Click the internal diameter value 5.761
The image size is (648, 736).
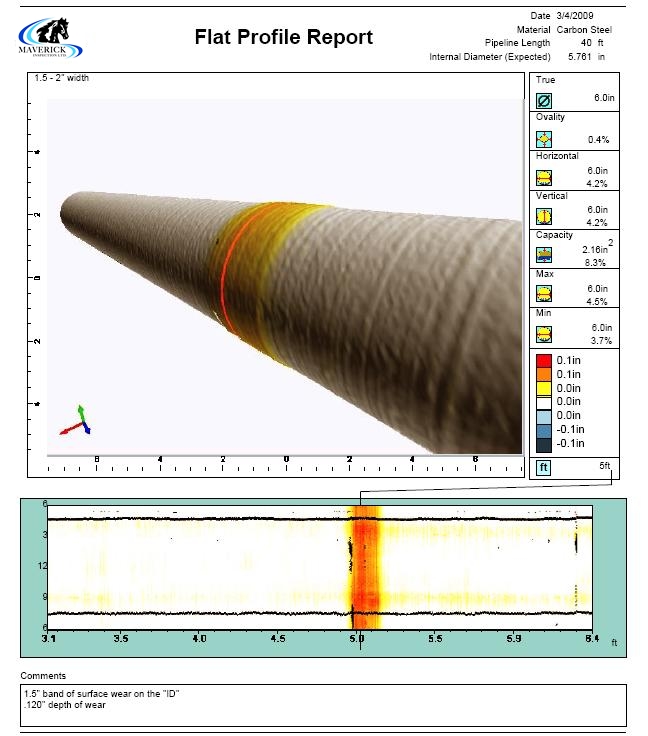coord(580,57)
